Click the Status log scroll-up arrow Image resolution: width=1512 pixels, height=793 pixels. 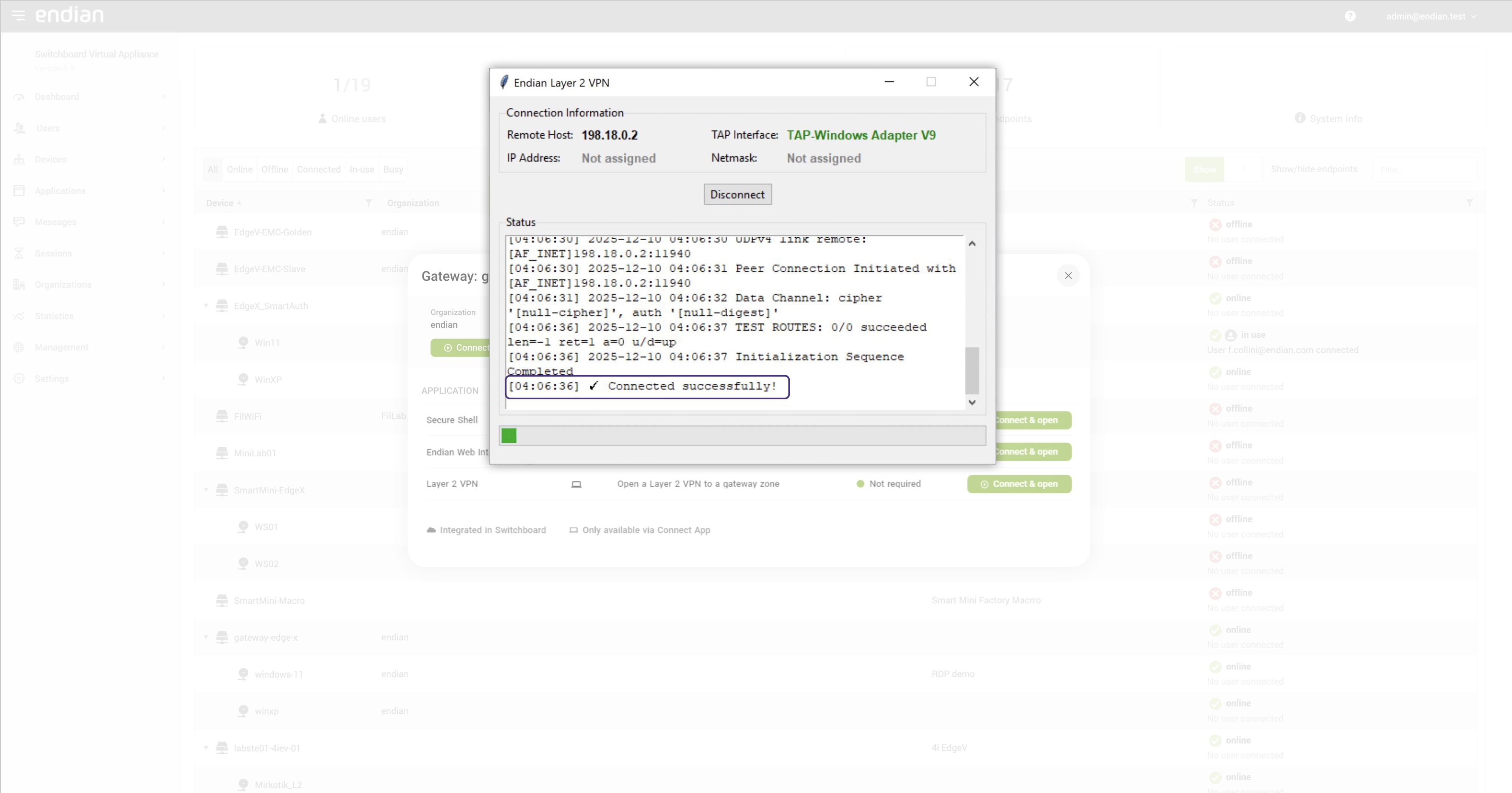coord(972,244)
